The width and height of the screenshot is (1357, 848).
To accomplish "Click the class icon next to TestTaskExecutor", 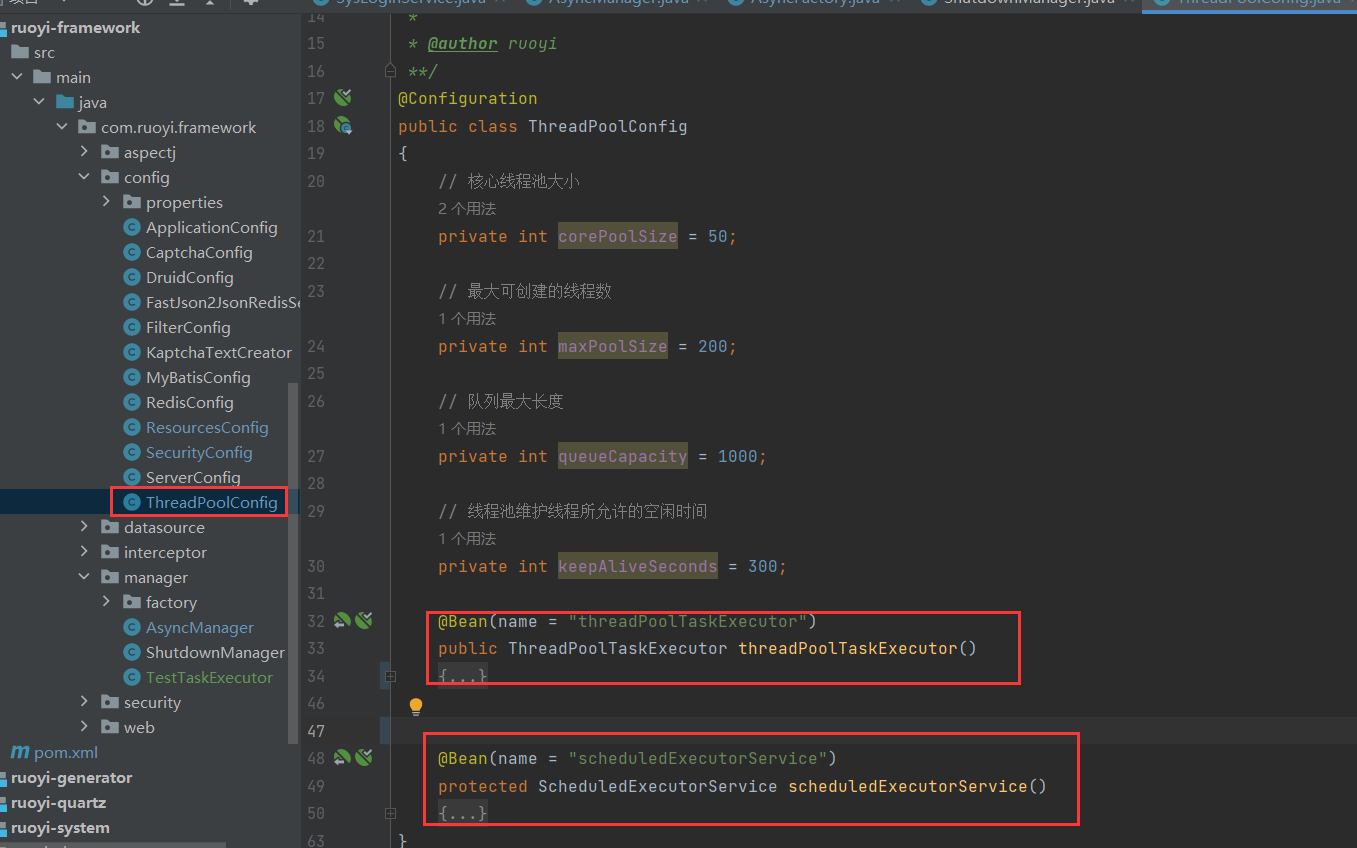I will pyautogui.click(x=131, y=677).
